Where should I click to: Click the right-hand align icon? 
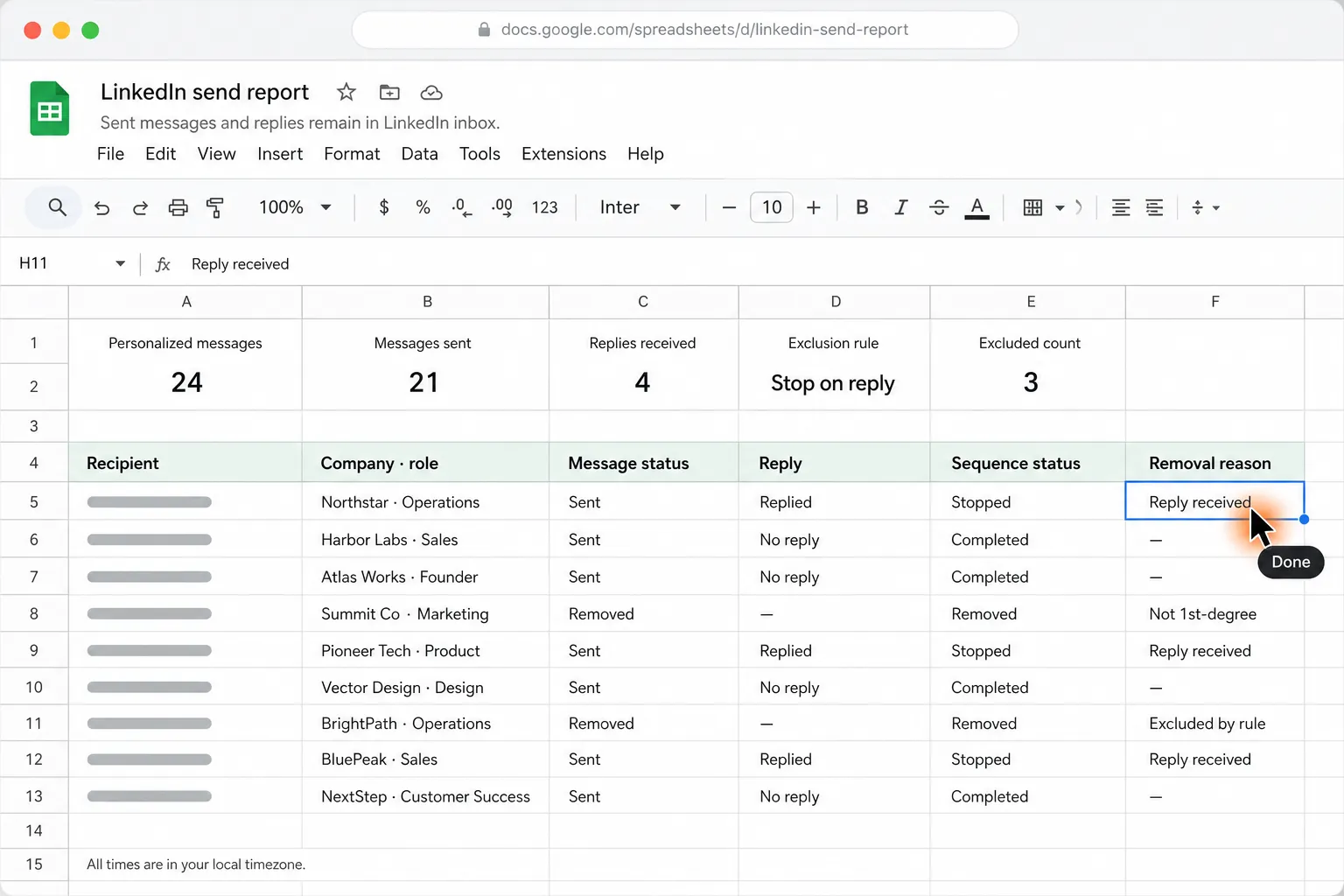tap(1155, 207)
